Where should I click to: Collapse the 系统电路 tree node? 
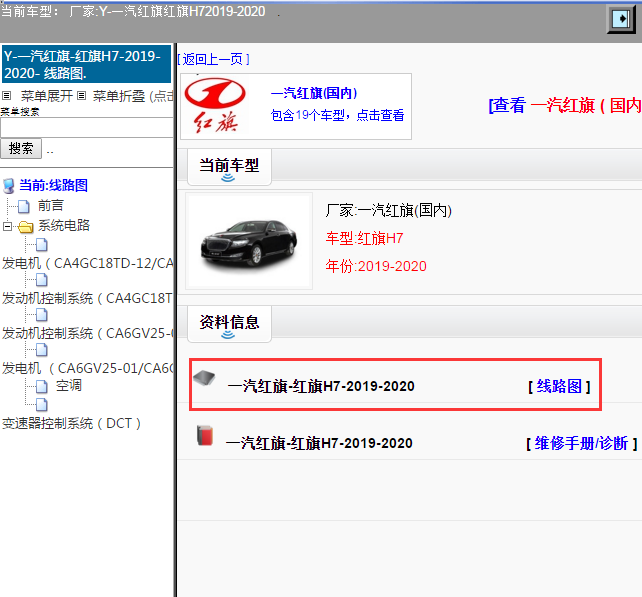7,226
